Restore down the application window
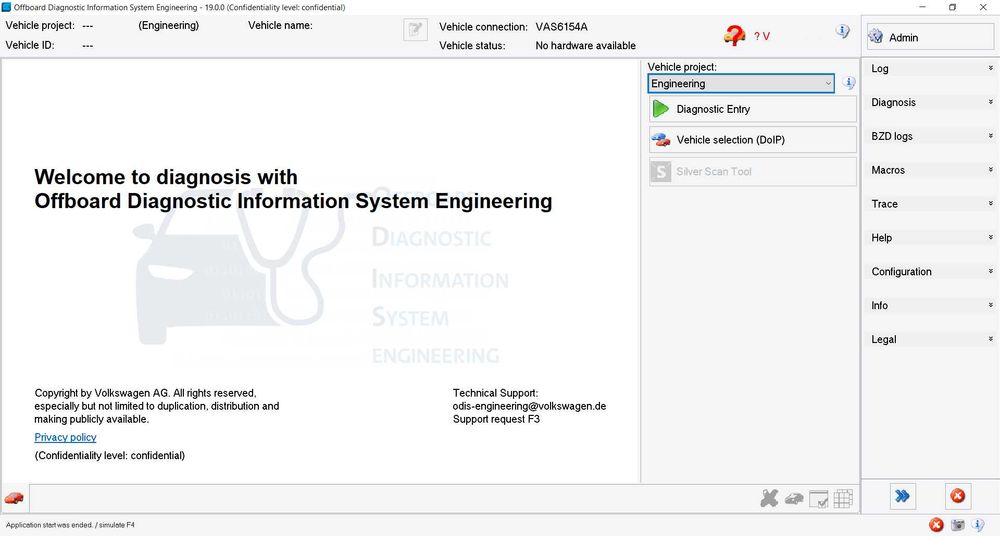The width and height of the screenshot is (1000, 536). [x=952, y=7]
